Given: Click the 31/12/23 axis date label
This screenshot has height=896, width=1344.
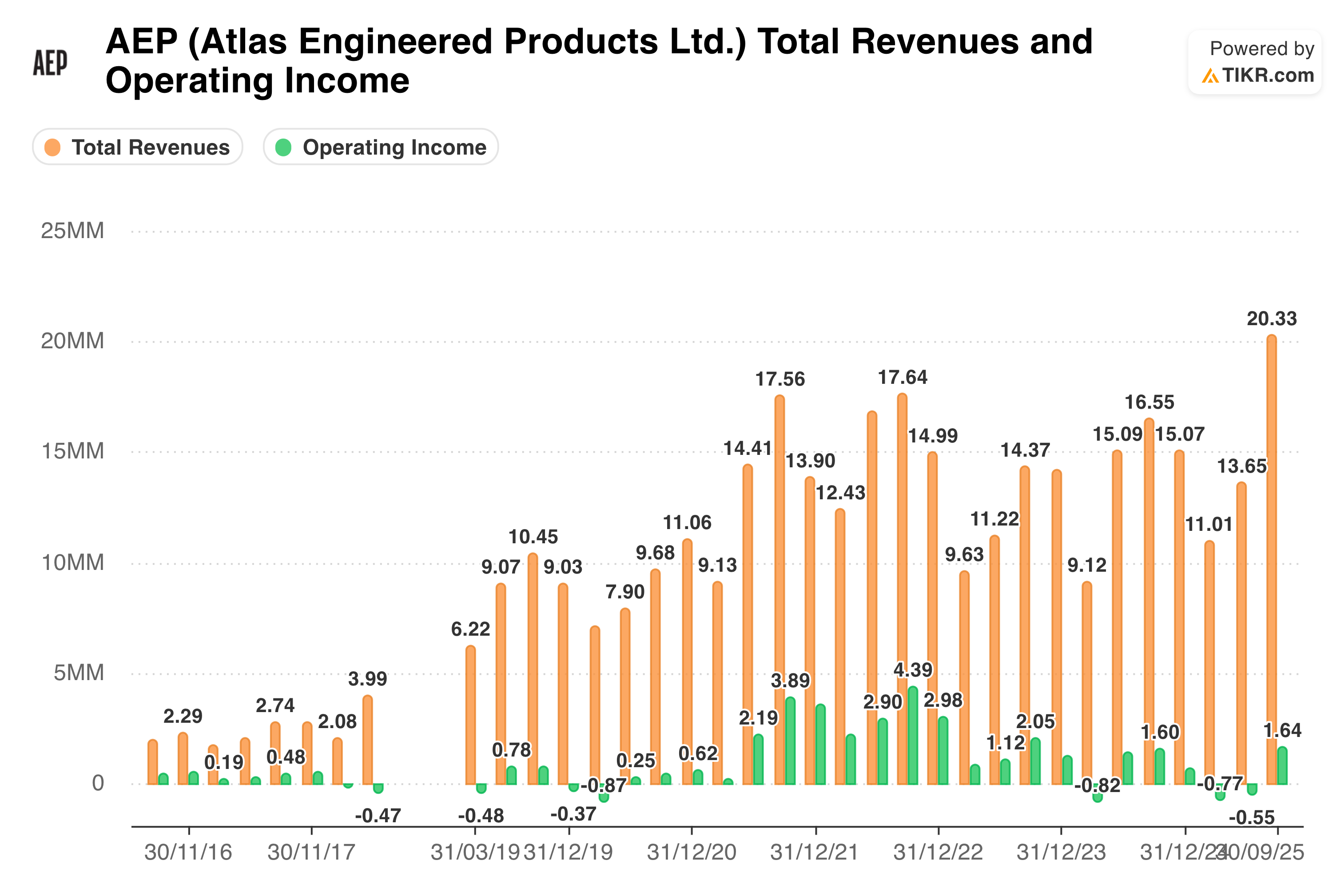Looking at the screenshot, I should coord(1061,852).
